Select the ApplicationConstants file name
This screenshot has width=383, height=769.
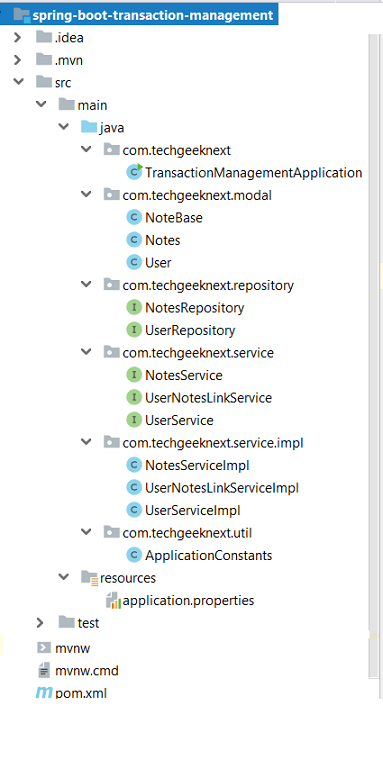pyautogui.click(x=208, y=556)
